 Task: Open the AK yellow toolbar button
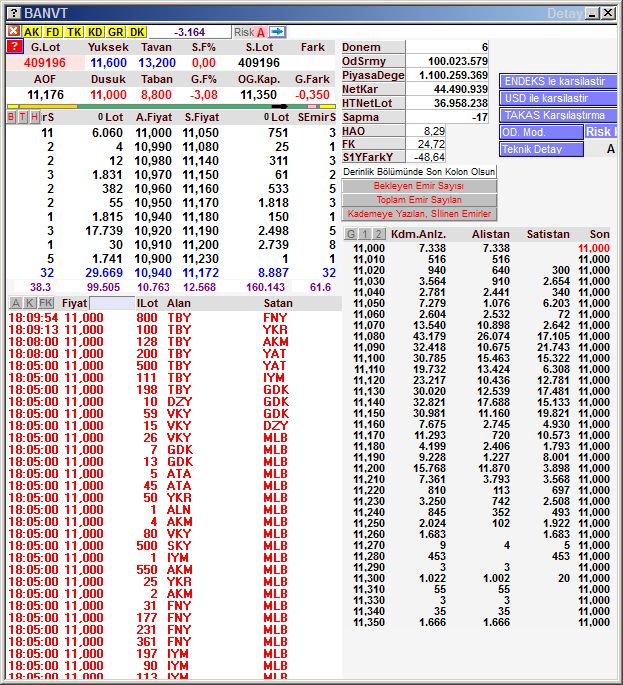pos(31,32)
